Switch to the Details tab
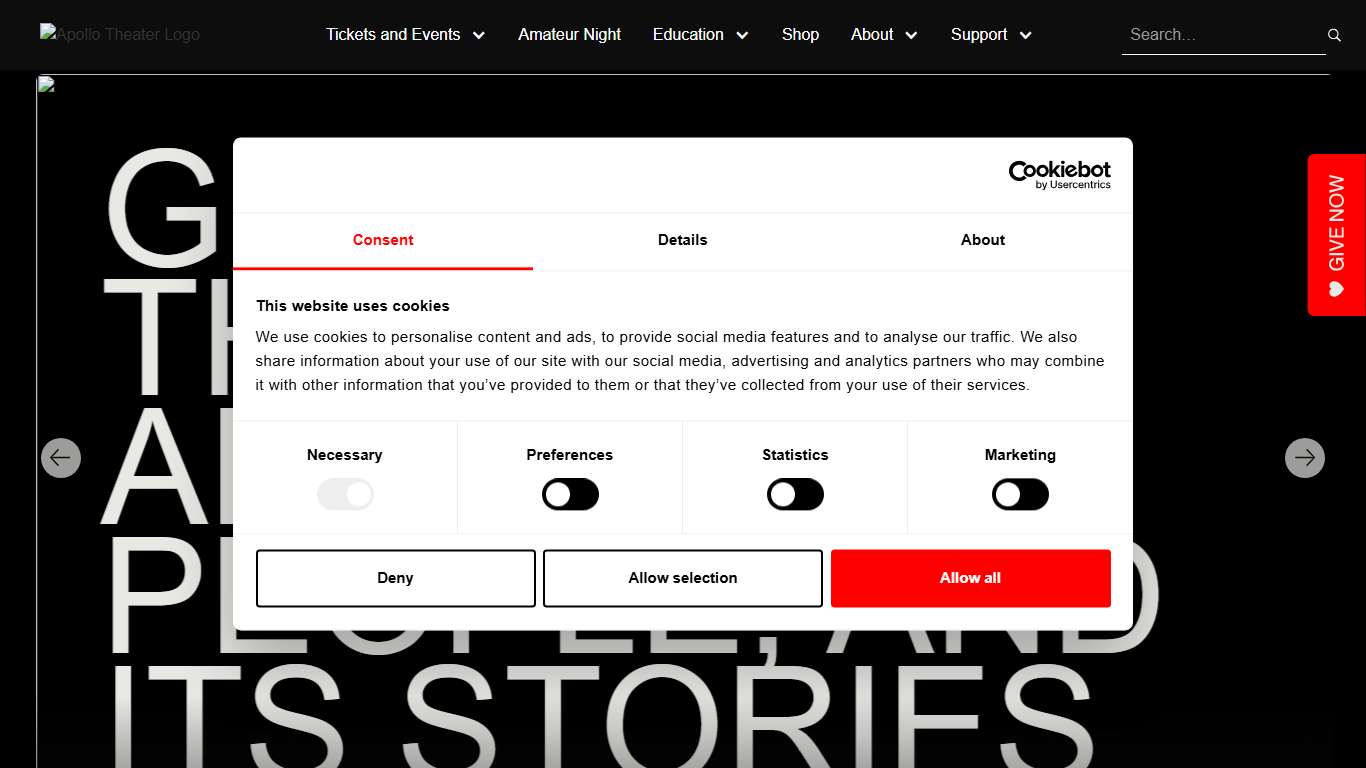Image resolution: width=1366 pixels, height=768 pixels. click(683, 240)
